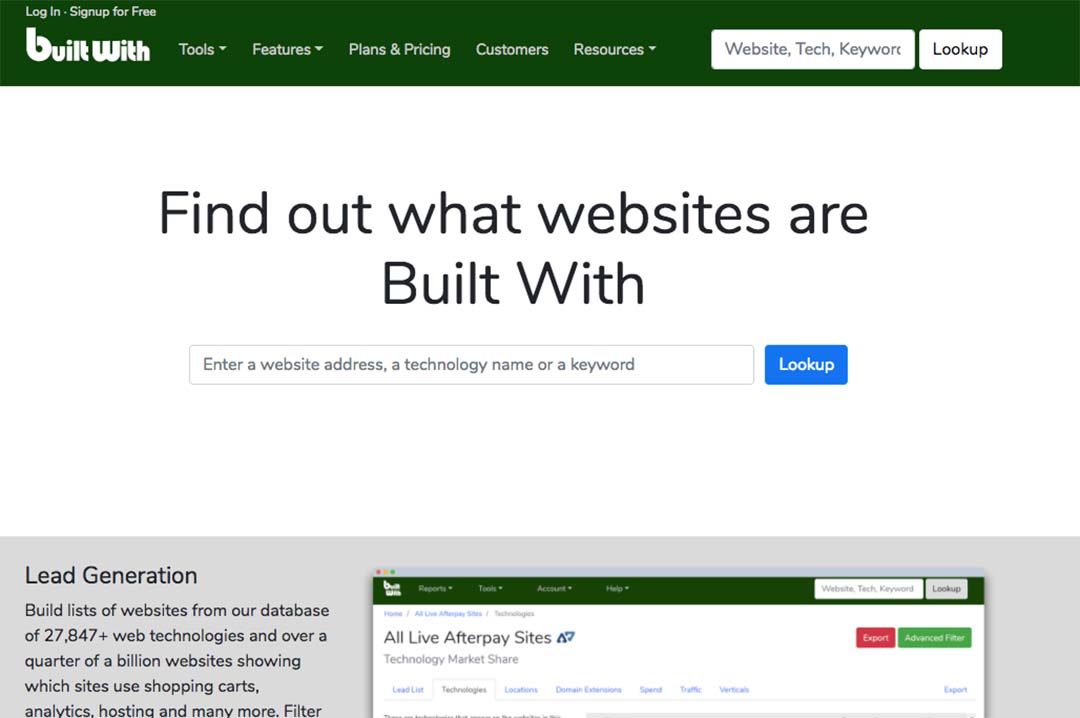Screen dimensions: 1080x718
Task: Click the BuiltWith logo in the header
Action: (88, 46)
